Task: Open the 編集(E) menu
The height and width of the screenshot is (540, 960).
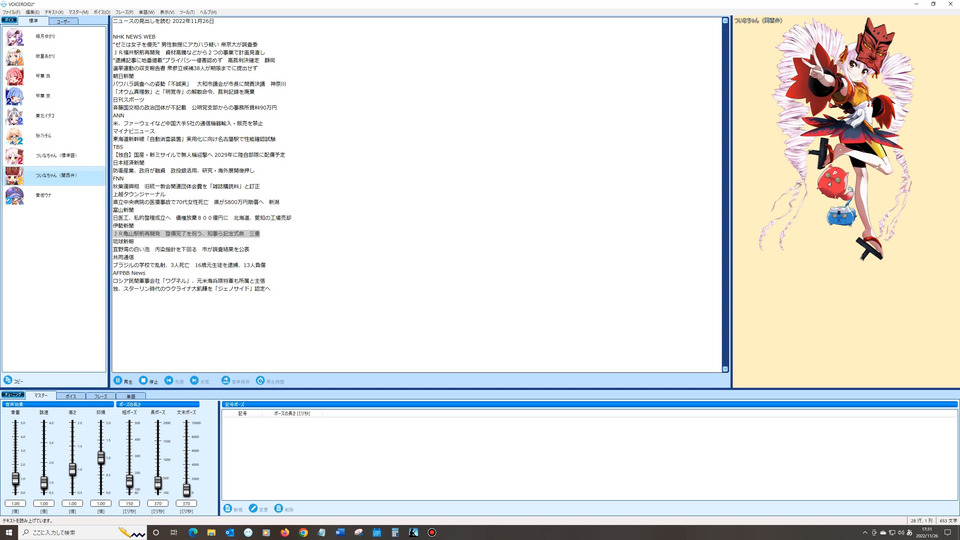Action: pos(32,12)
